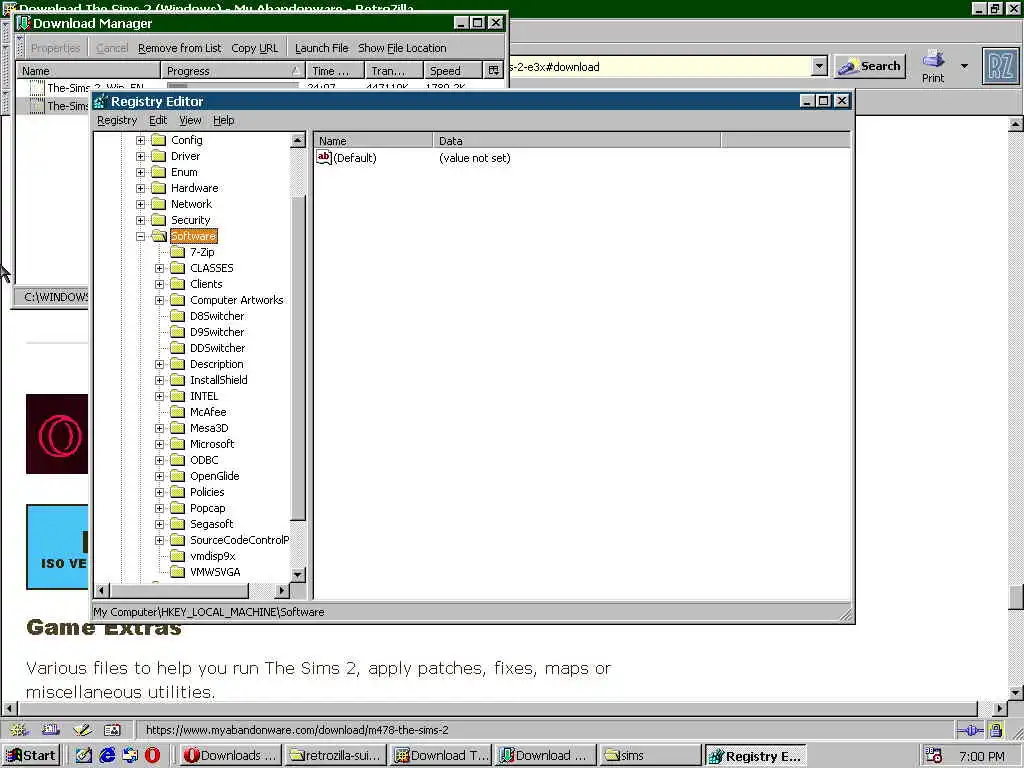Select the Description key
This screenshot has height=768, width=1024.
click(x=217, y=364)
